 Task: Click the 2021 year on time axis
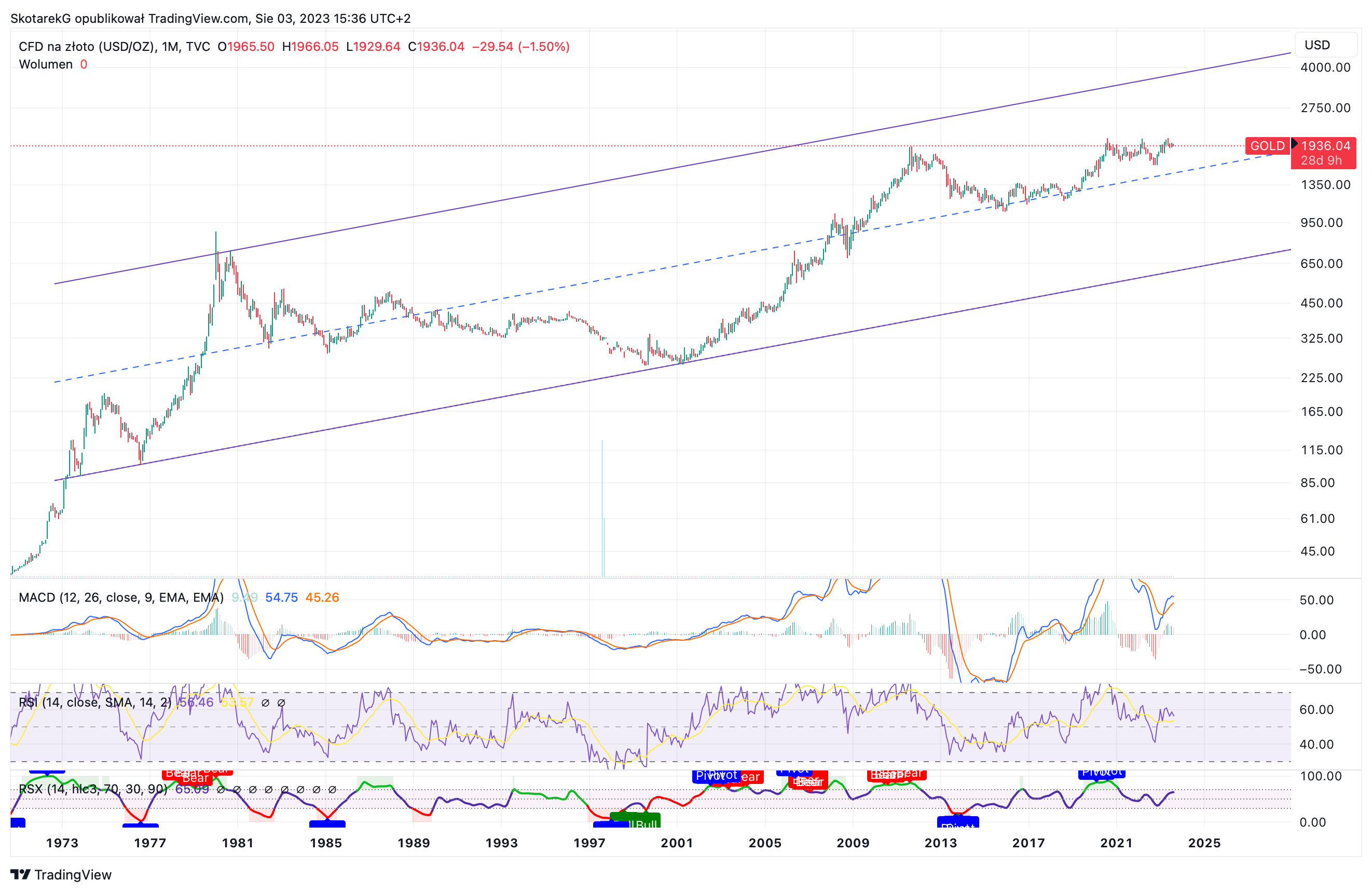tap(1116, 843)
